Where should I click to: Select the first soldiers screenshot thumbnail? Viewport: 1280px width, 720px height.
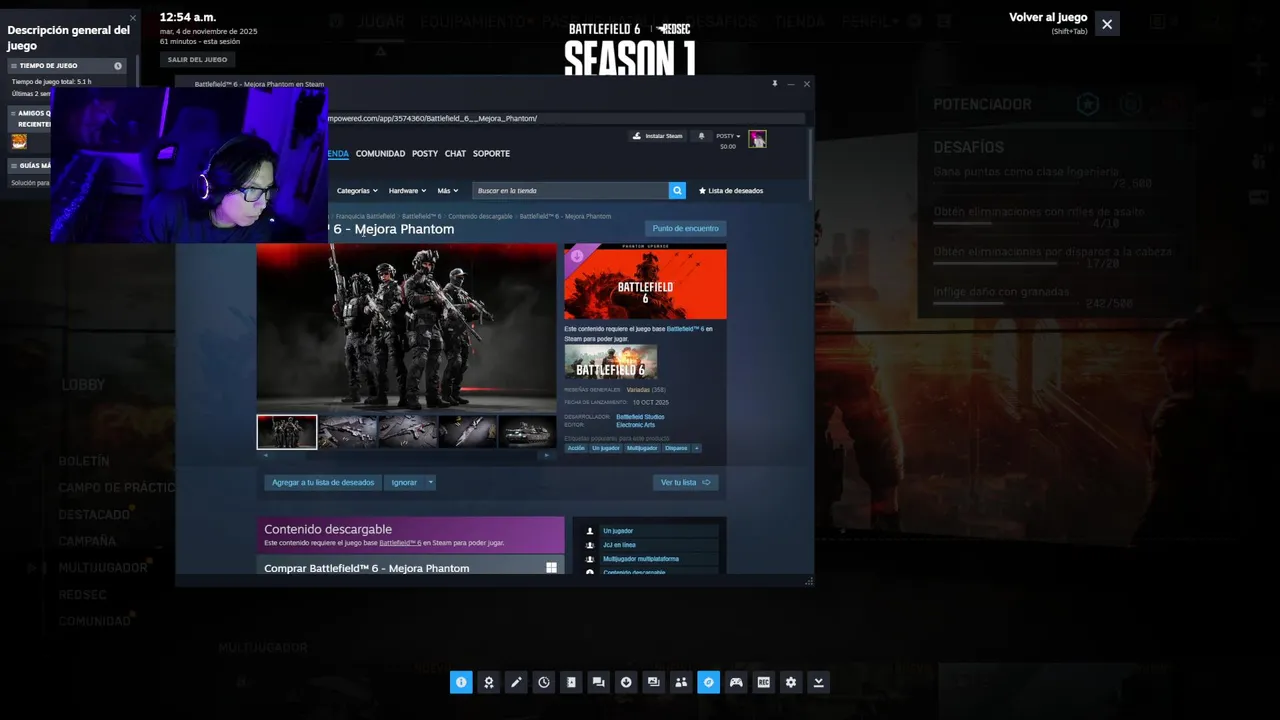click(x=287, y=432)
